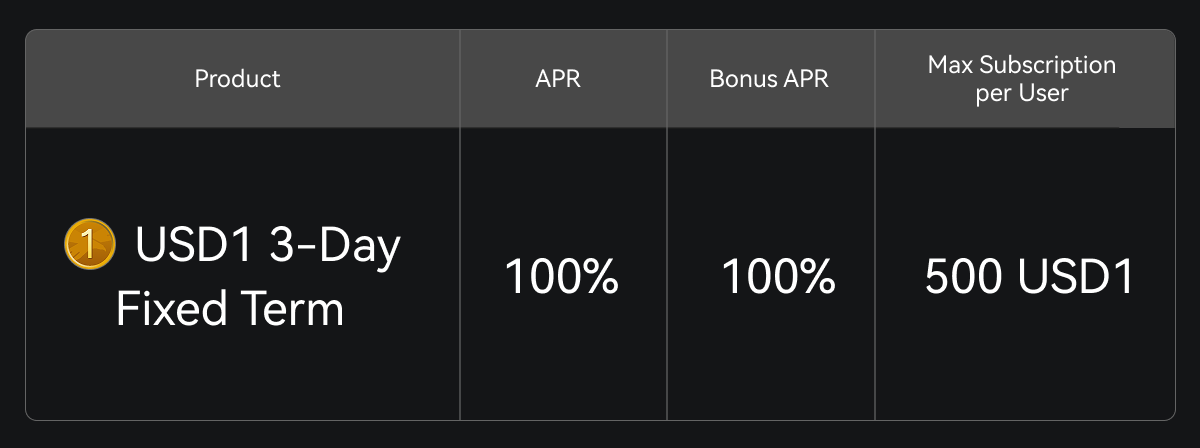The image size is (1200, 448).
Task: Select the 500 USD1 max subscription value
Action: tap(1029, 277)
